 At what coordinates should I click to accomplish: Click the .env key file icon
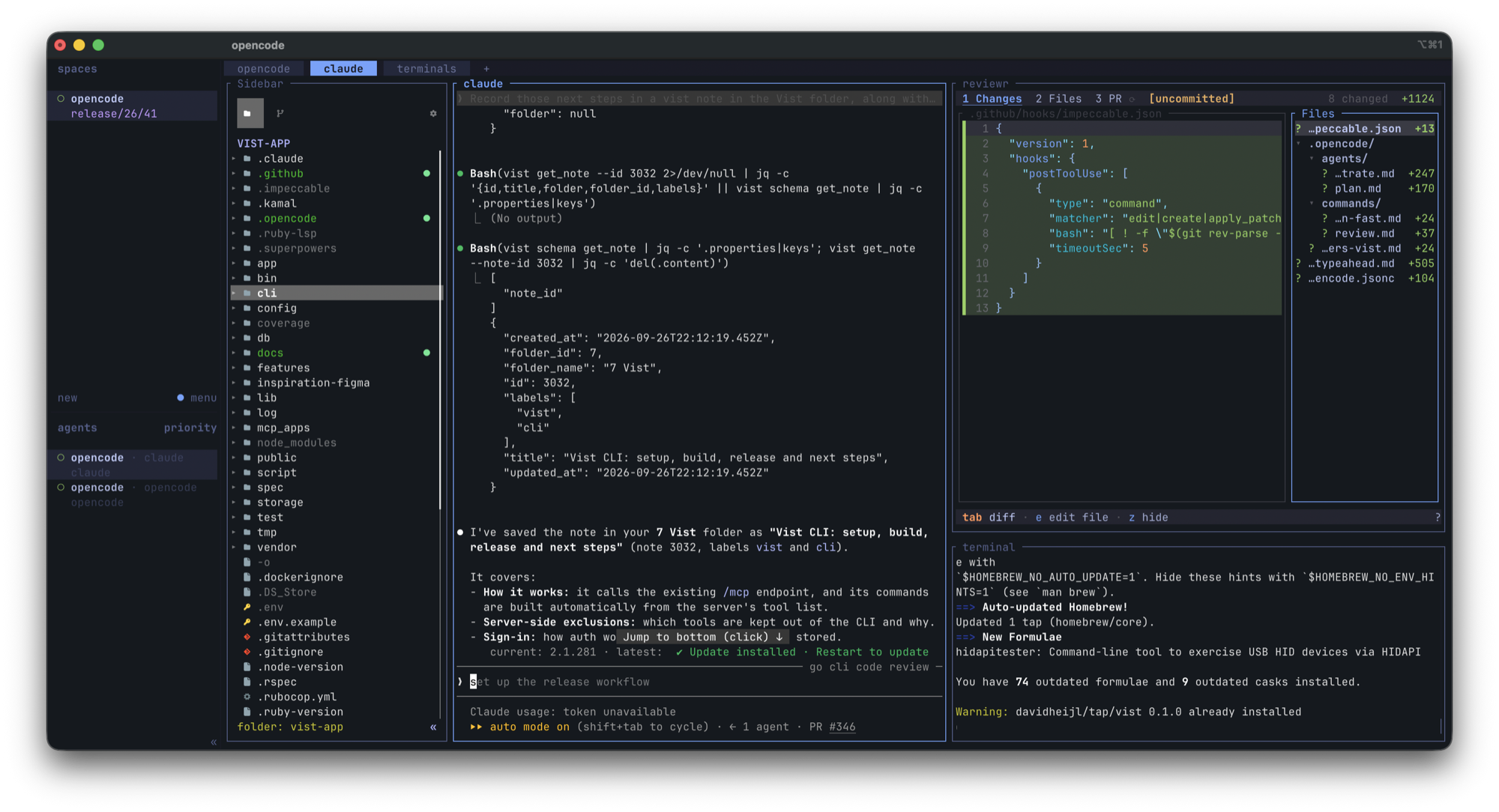tap(247, 607)
